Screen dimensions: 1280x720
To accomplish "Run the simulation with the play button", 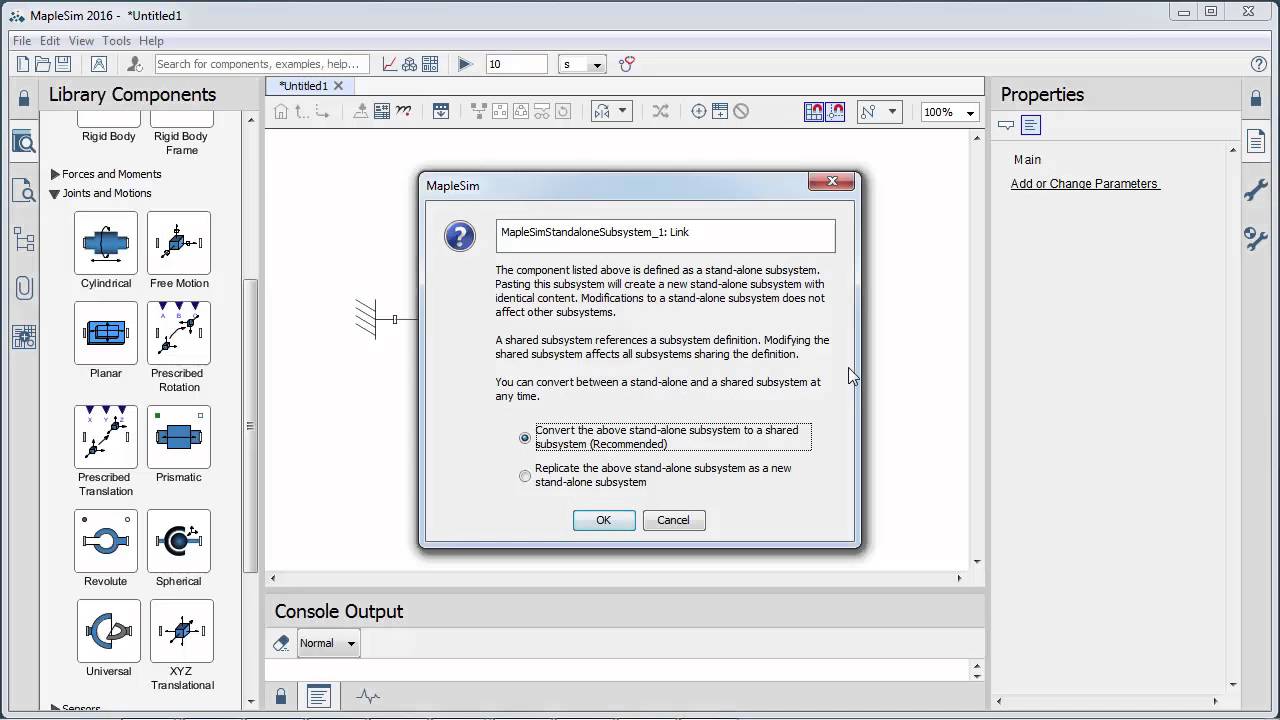I will 465,64.
